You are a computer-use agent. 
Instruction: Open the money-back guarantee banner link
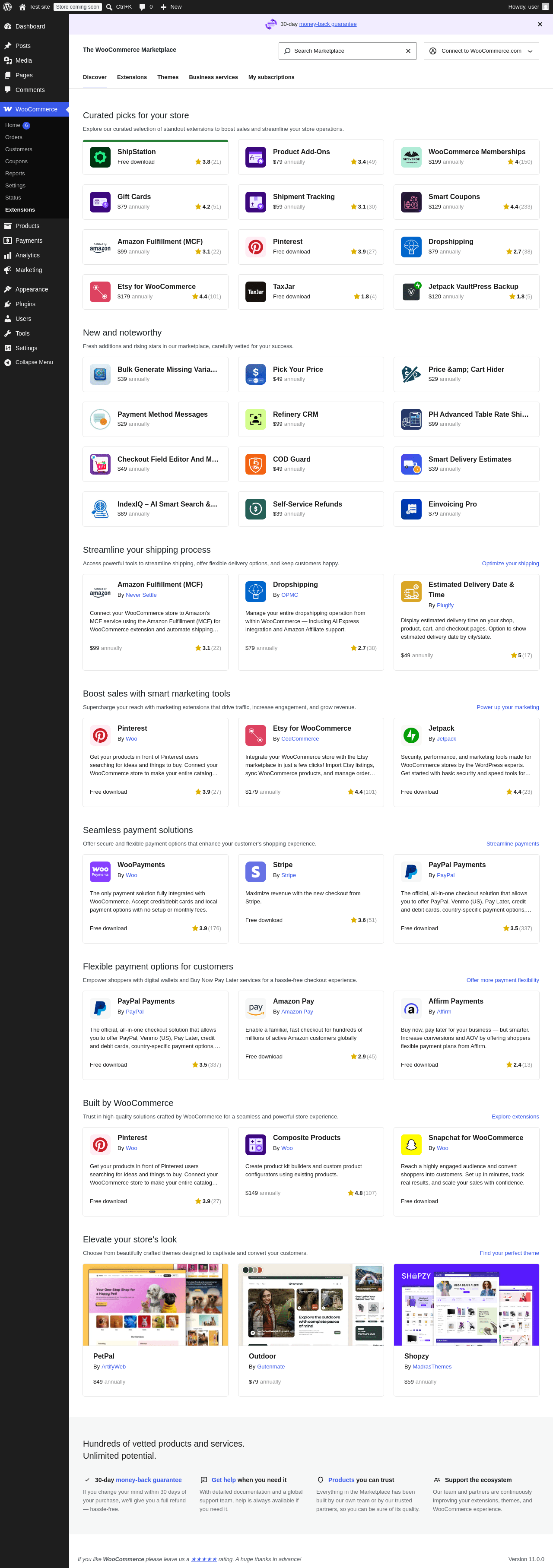tap(327, 24)
